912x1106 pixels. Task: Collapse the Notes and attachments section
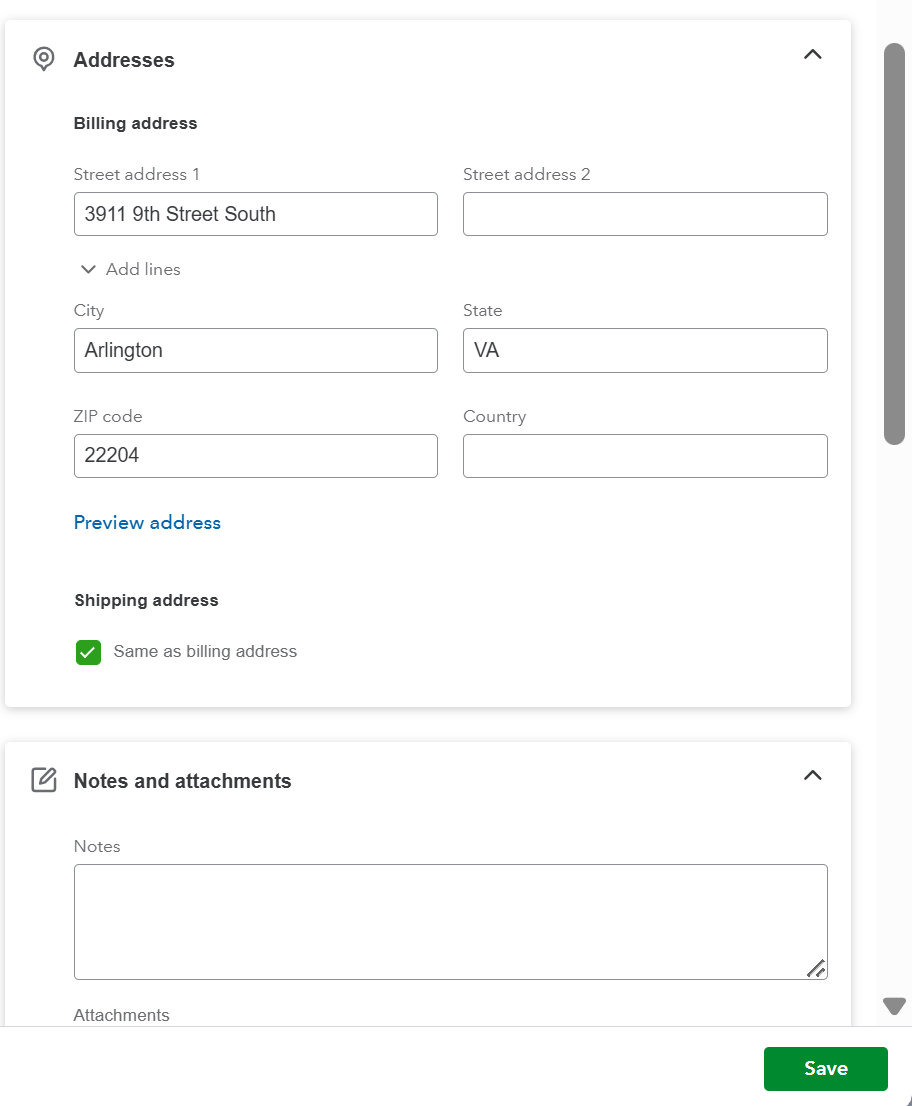click(x=813, y=775)
